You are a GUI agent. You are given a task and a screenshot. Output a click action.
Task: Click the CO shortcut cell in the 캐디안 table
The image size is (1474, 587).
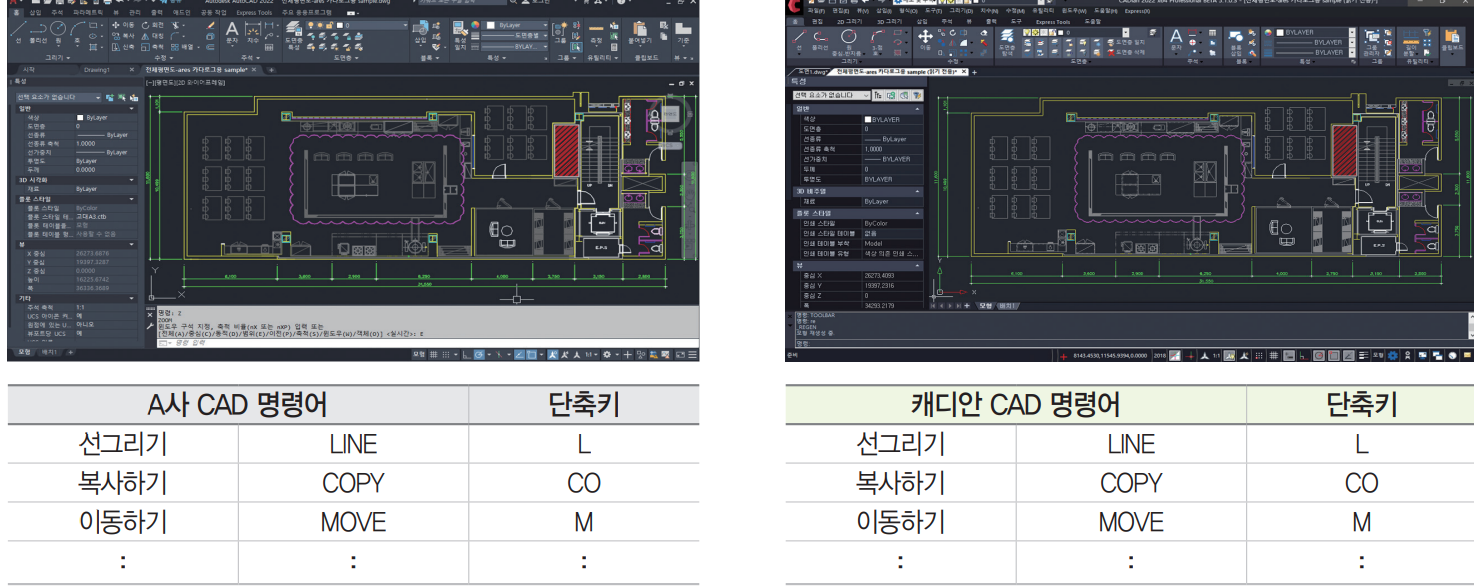[1361, 483]
